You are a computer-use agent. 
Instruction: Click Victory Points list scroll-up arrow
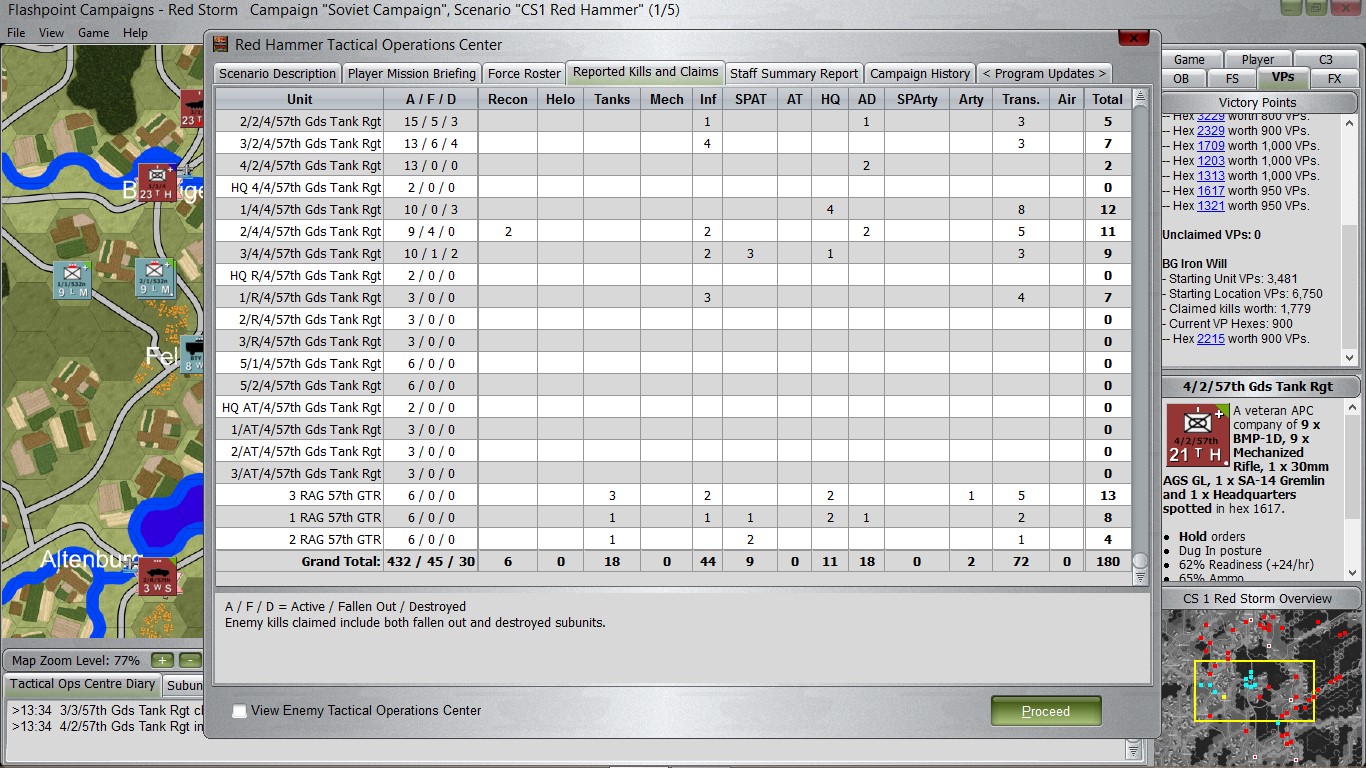coord(1351,121)
